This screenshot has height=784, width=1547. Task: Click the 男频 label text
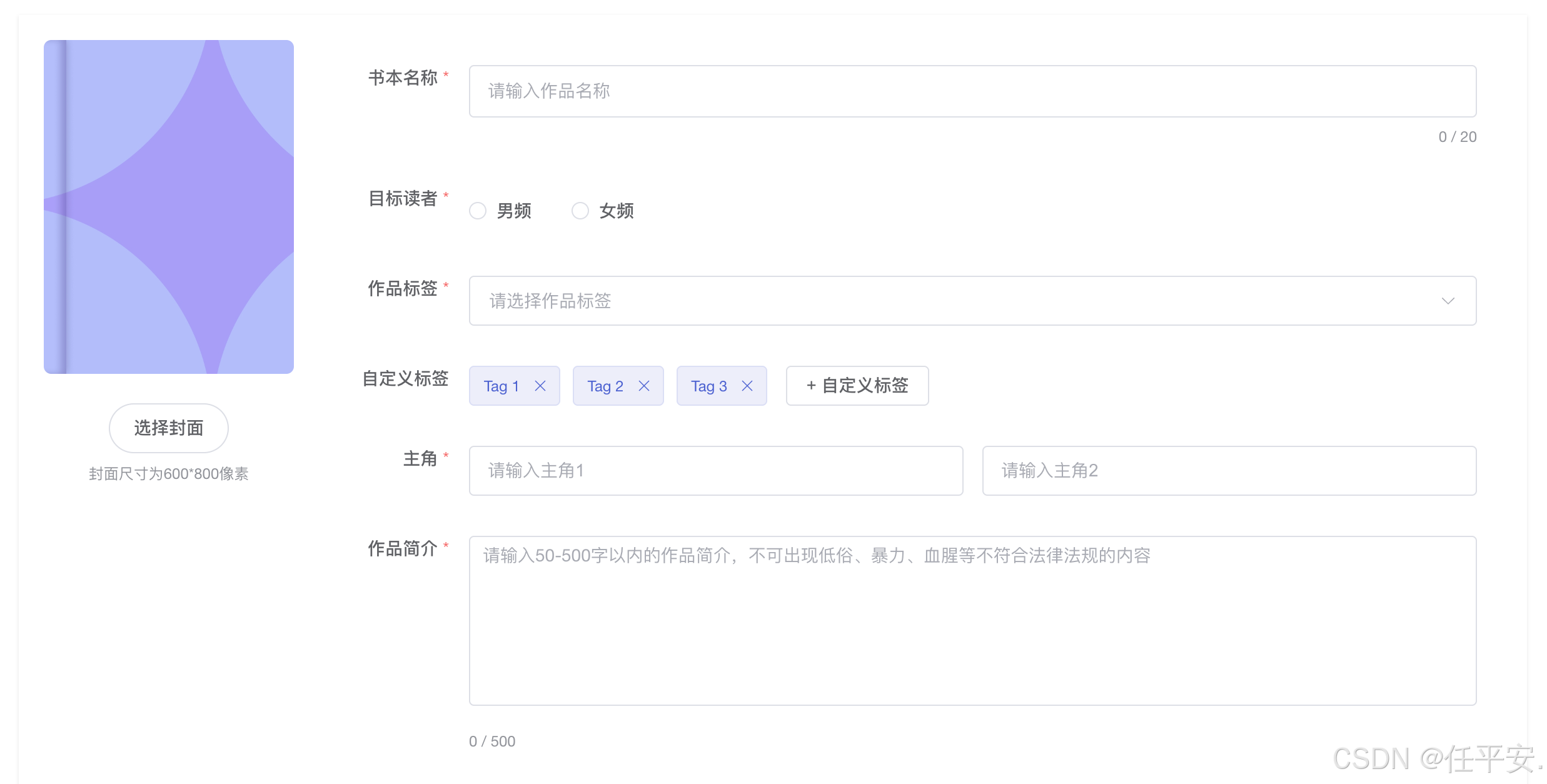coord(514,211)
